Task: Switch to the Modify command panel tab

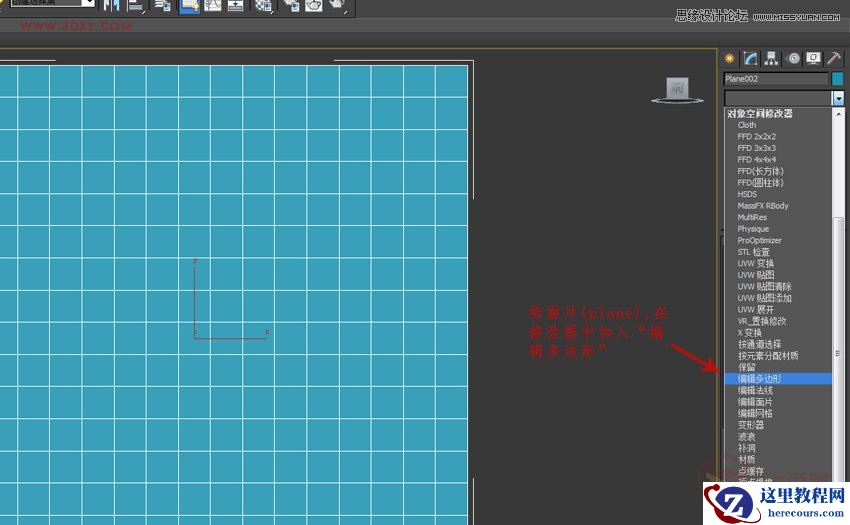Action: coord(751,58)
